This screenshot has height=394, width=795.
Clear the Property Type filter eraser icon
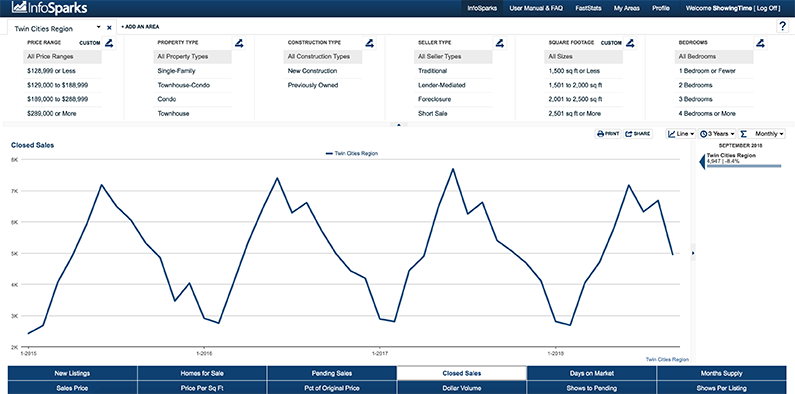point(240,43)
